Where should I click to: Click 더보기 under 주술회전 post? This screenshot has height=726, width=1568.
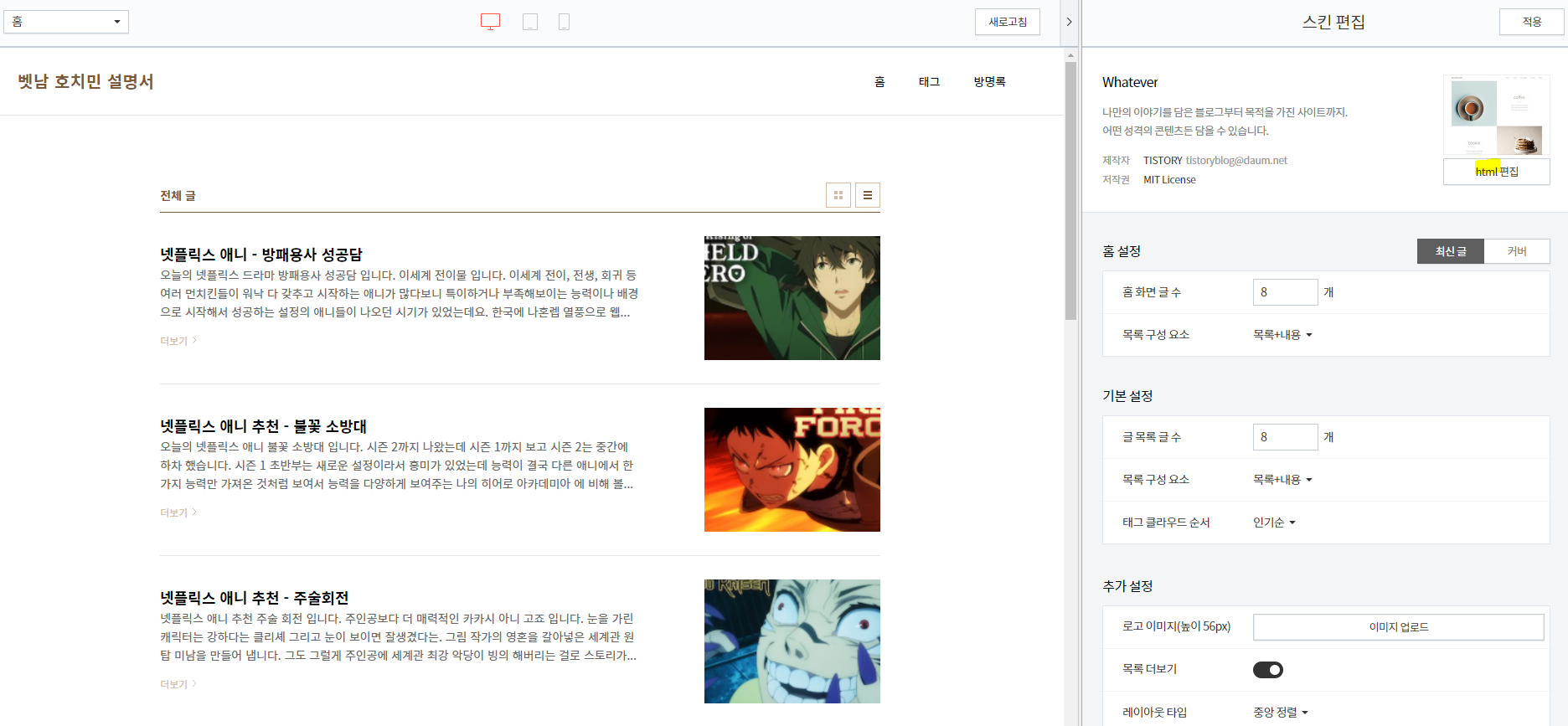point(178,684)
